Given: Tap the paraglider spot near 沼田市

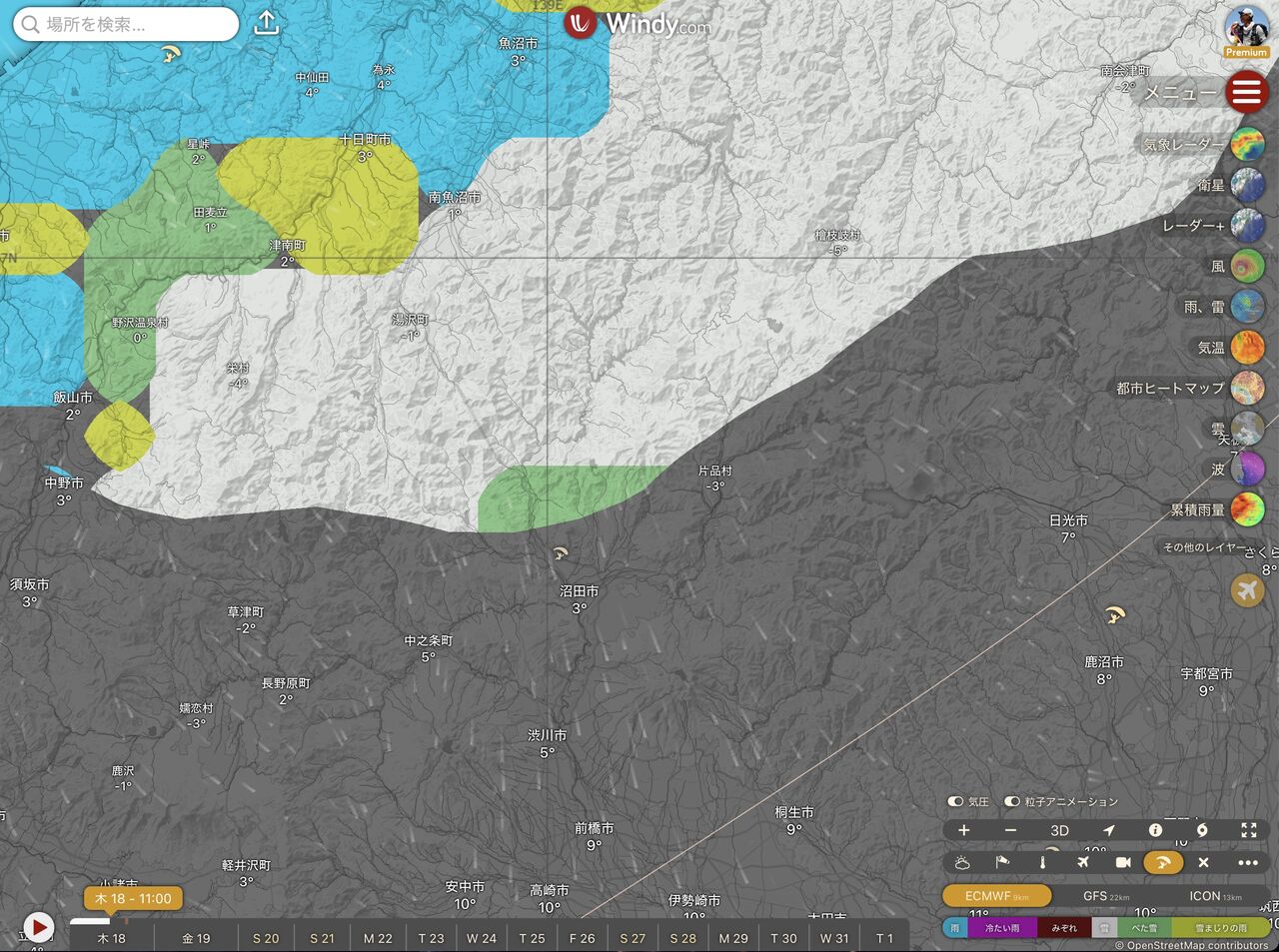Looking at the screenshot, I should [562, 552].
